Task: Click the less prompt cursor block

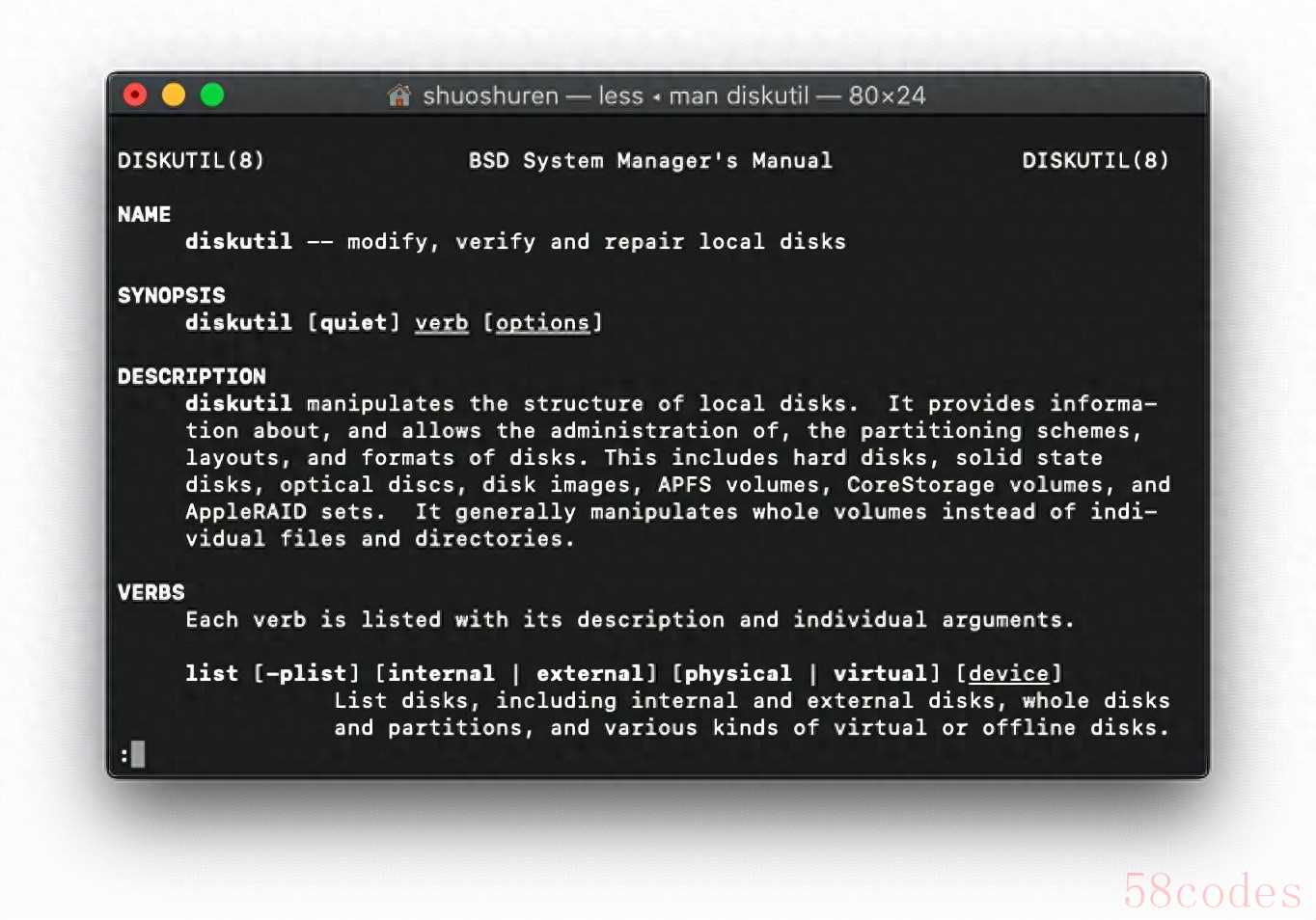Action: point(138,754)
